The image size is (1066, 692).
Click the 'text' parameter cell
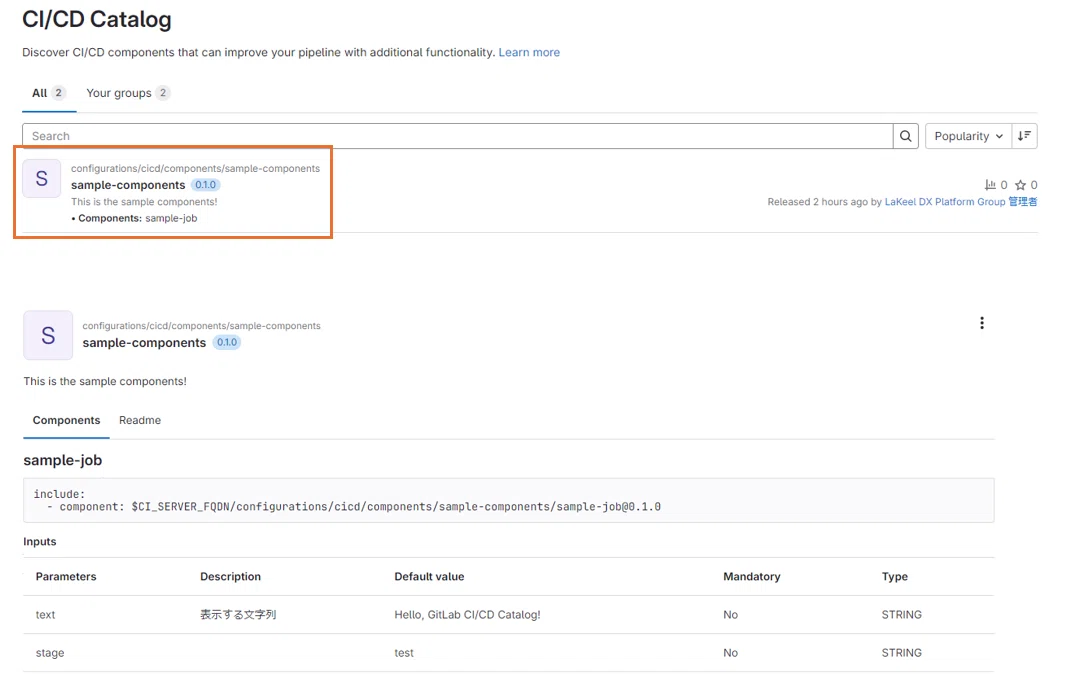[46, 615]
